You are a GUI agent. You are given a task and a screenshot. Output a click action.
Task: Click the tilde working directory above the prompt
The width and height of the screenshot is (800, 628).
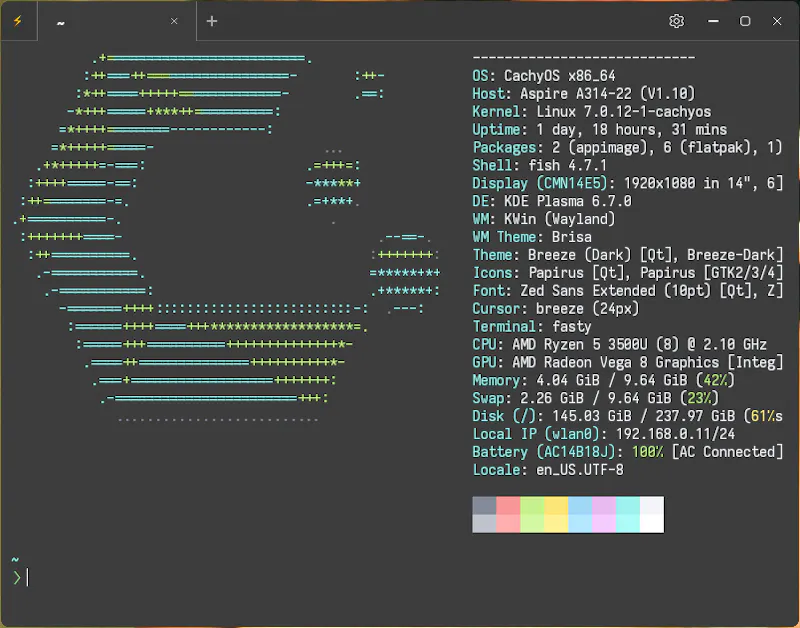(15, 560)
